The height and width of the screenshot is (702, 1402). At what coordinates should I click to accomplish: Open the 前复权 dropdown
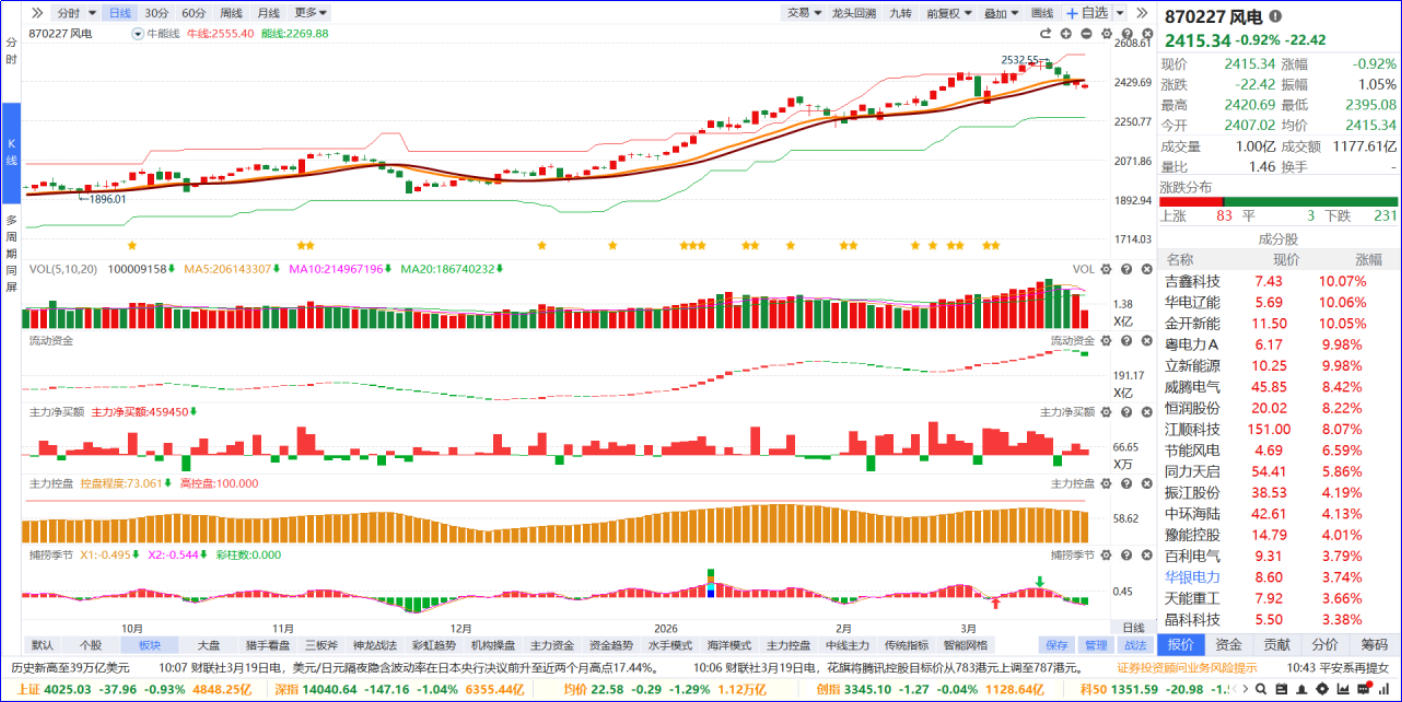tap(948, 13)
